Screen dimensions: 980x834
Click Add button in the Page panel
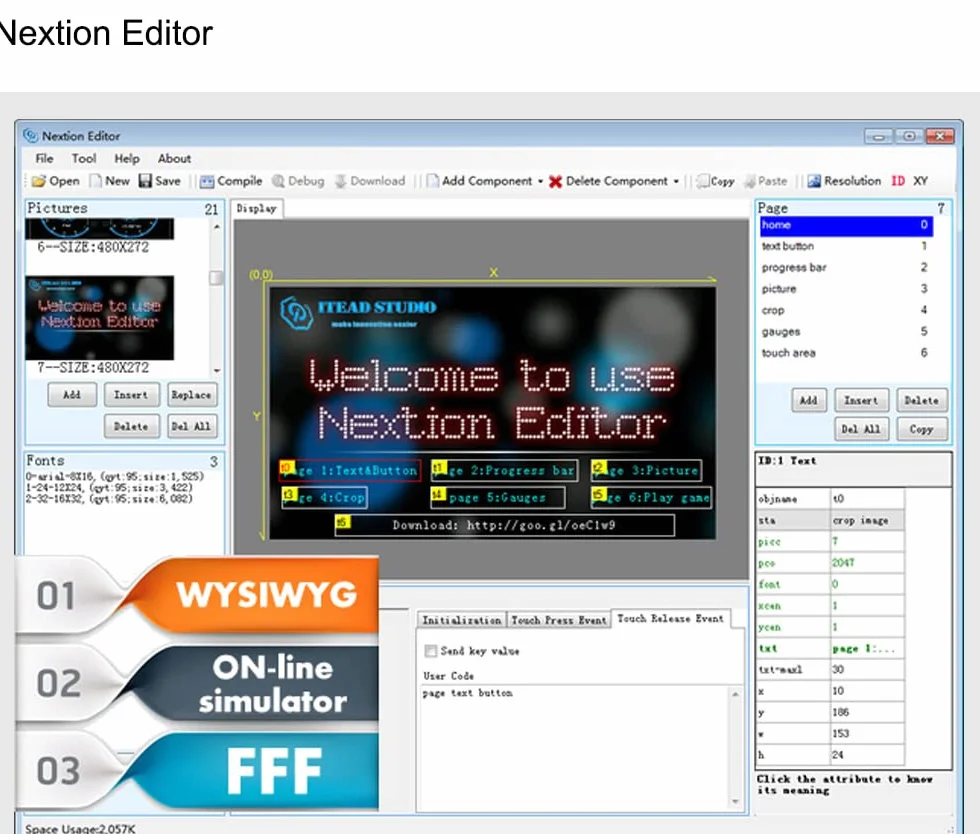tap(808, 400)
